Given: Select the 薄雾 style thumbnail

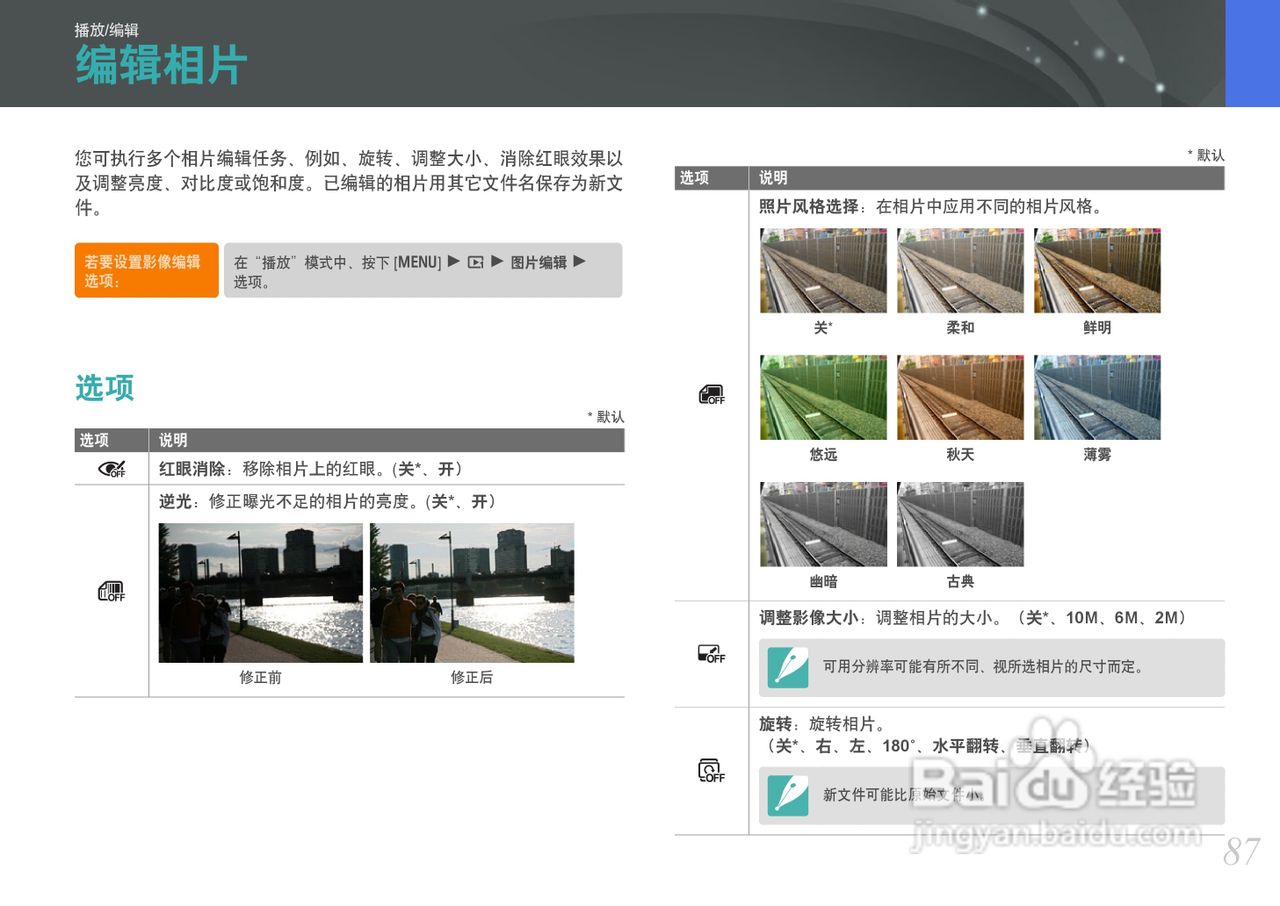Looking at the screenshot, I should pos(1097,397).
